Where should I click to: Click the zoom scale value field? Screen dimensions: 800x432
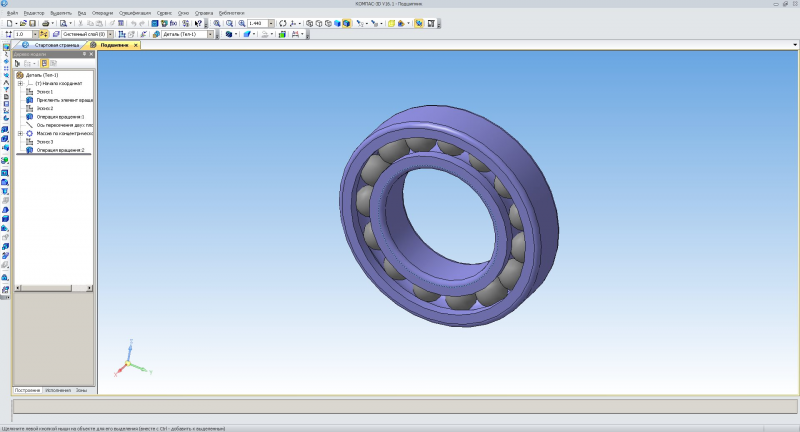(x=258, y=23)
